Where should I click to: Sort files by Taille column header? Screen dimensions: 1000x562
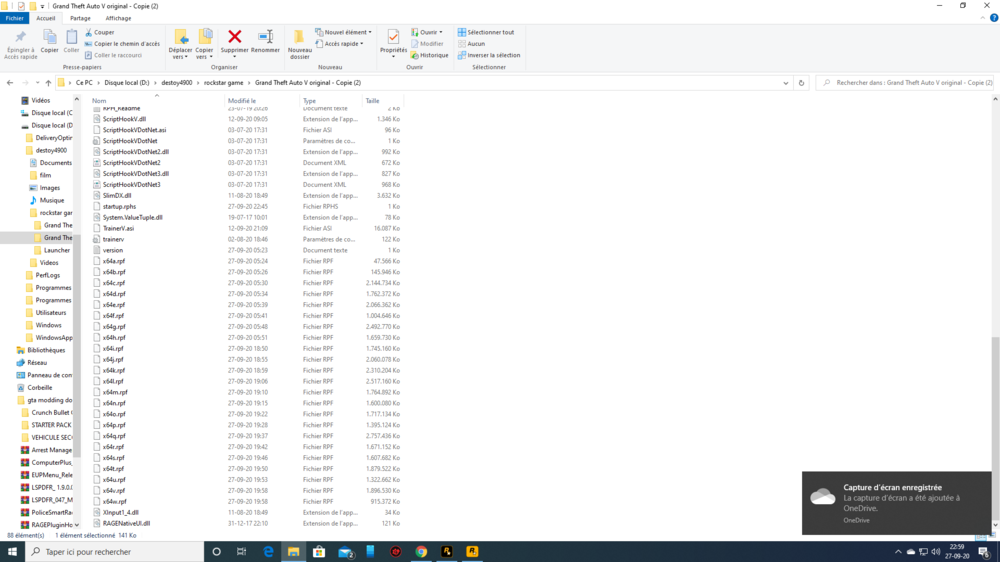tap(372, 101)
